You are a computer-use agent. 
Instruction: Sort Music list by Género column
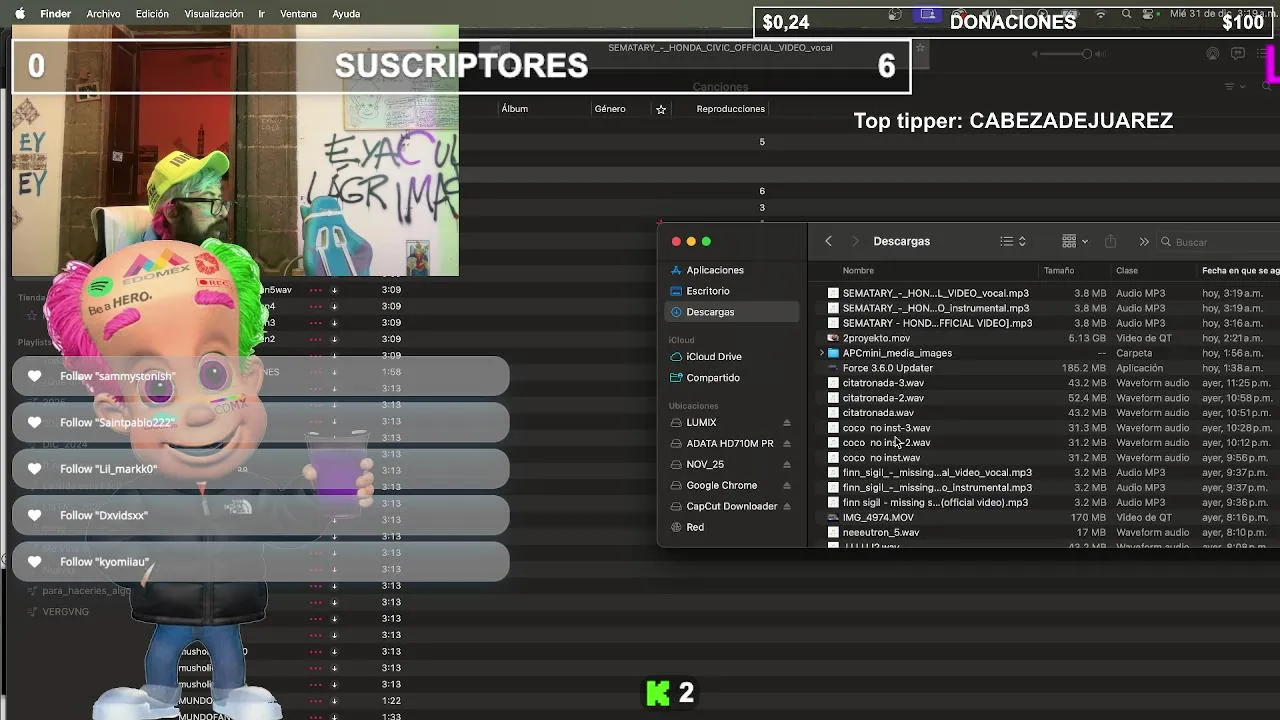coord(610,109)
